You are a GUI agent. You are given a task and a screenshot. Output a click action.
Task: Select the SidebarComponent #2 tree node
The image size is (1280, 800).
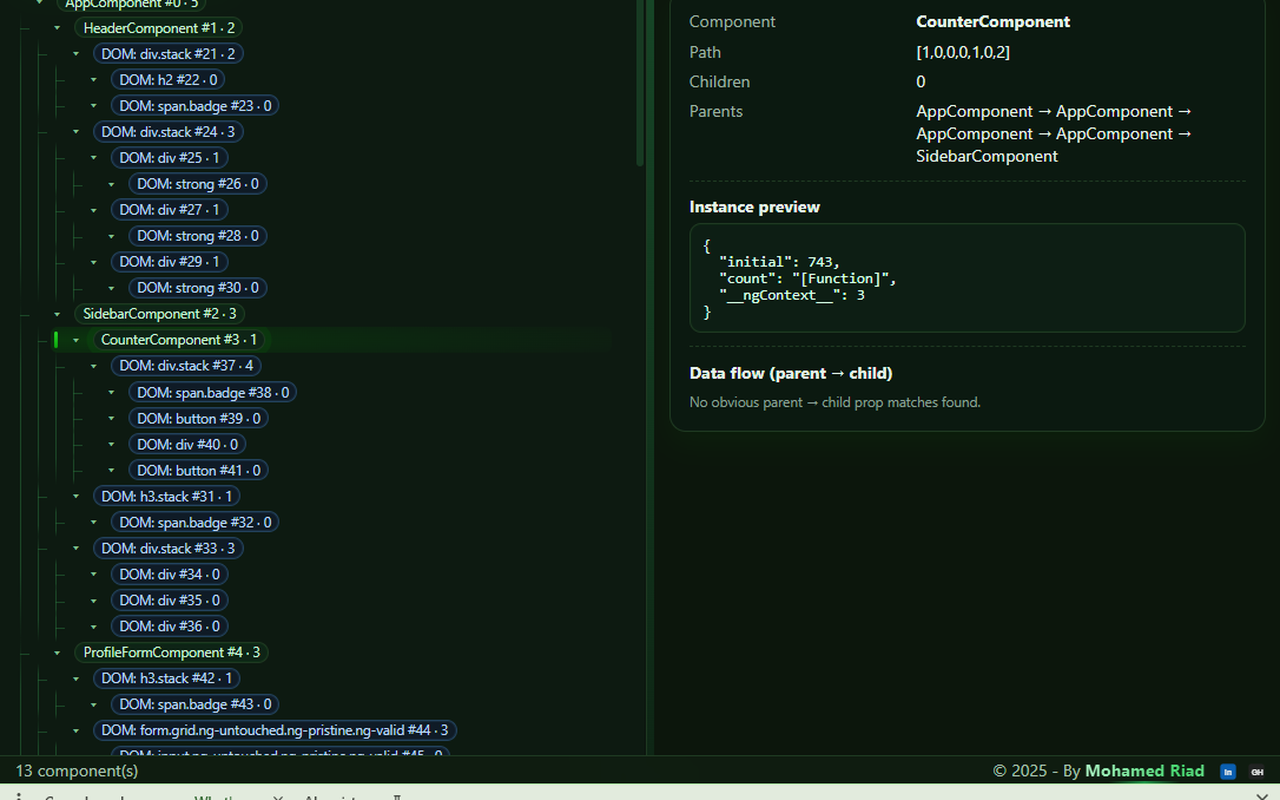tap(159, 314)
